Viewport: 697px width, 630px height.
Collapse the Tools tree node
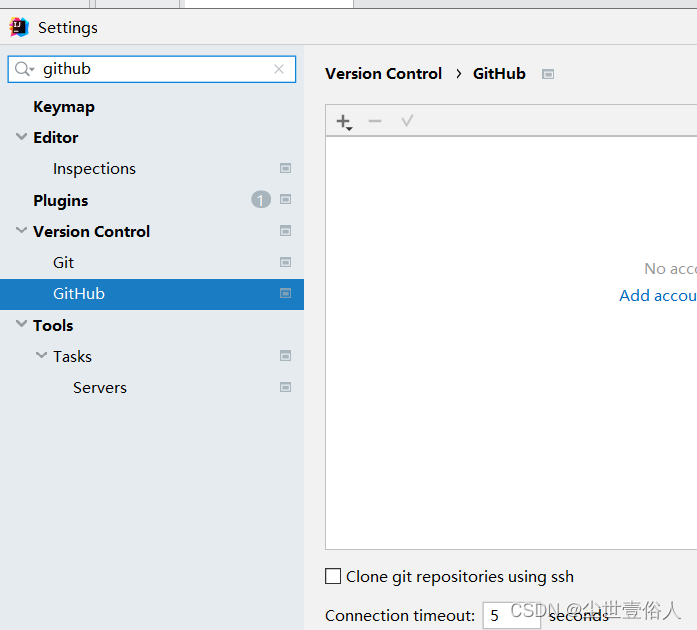tap(21, 324)
